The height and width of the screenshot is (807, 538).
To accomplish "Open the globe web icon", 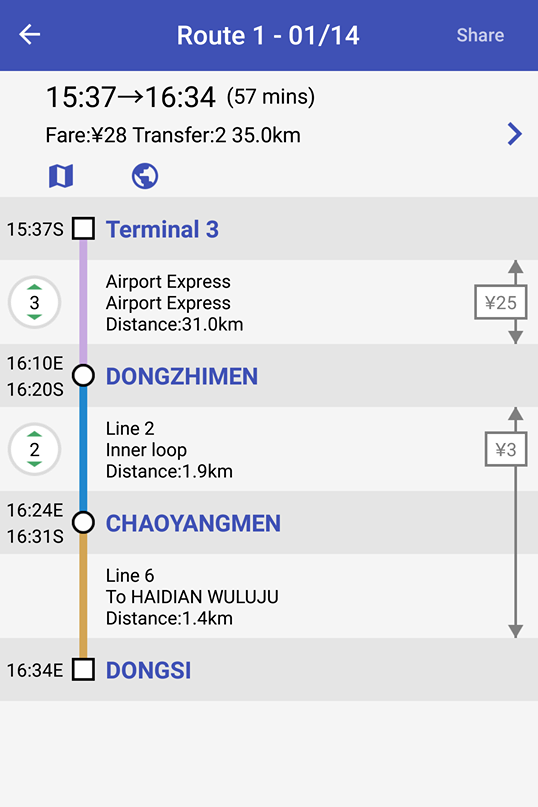I will (145, 176).
